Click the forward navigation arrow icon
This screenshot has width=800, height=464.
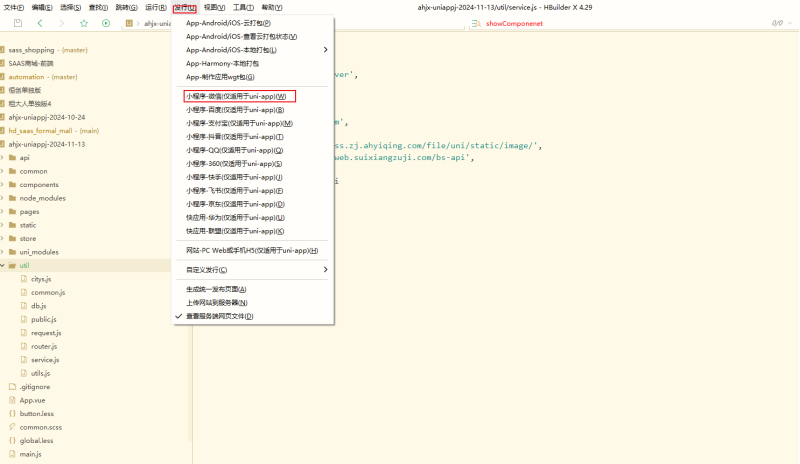point(62,23)
